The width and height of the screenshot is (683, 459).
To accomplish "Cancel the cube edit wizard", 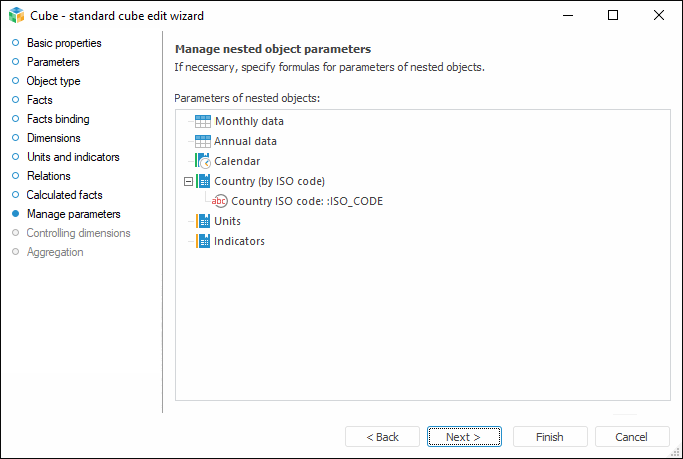I will coord(631,437).
